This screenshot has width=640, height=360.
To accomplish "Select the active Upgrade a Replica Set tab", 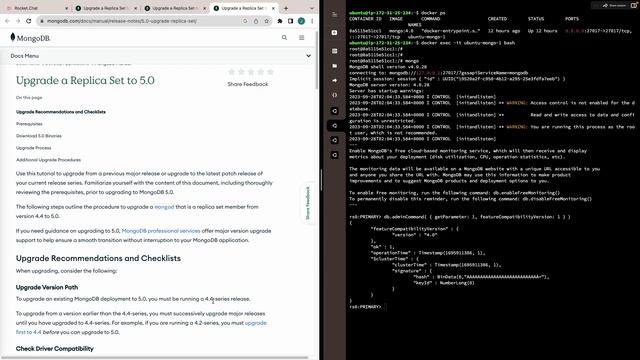I will [244, 8].
